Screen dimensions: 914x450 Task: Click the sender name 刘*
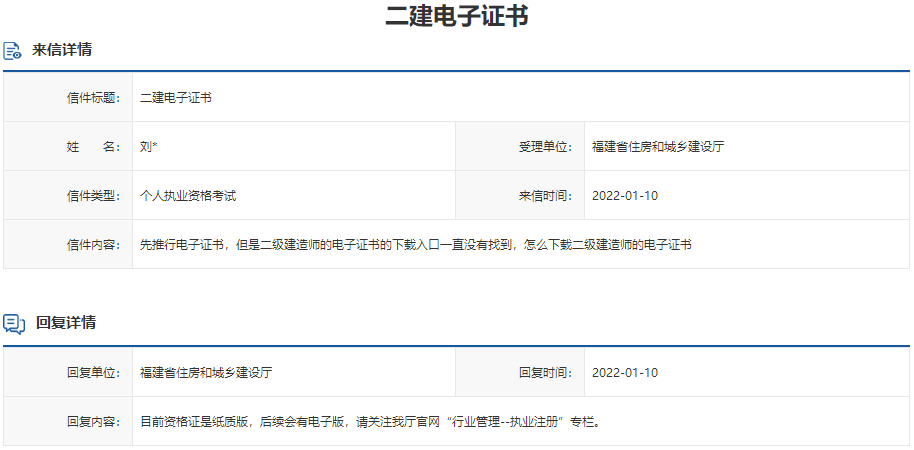(149, 147)
